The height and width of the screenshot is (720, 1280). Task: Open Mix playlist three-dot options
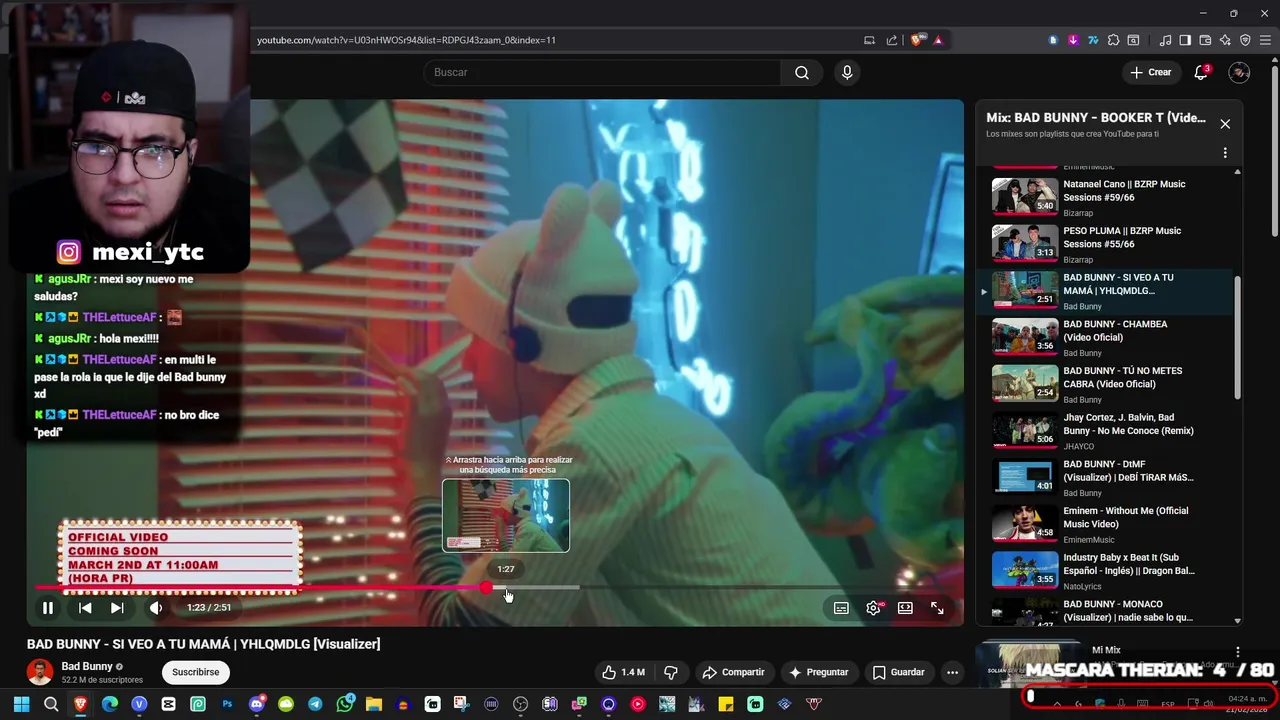[1225, 153]
